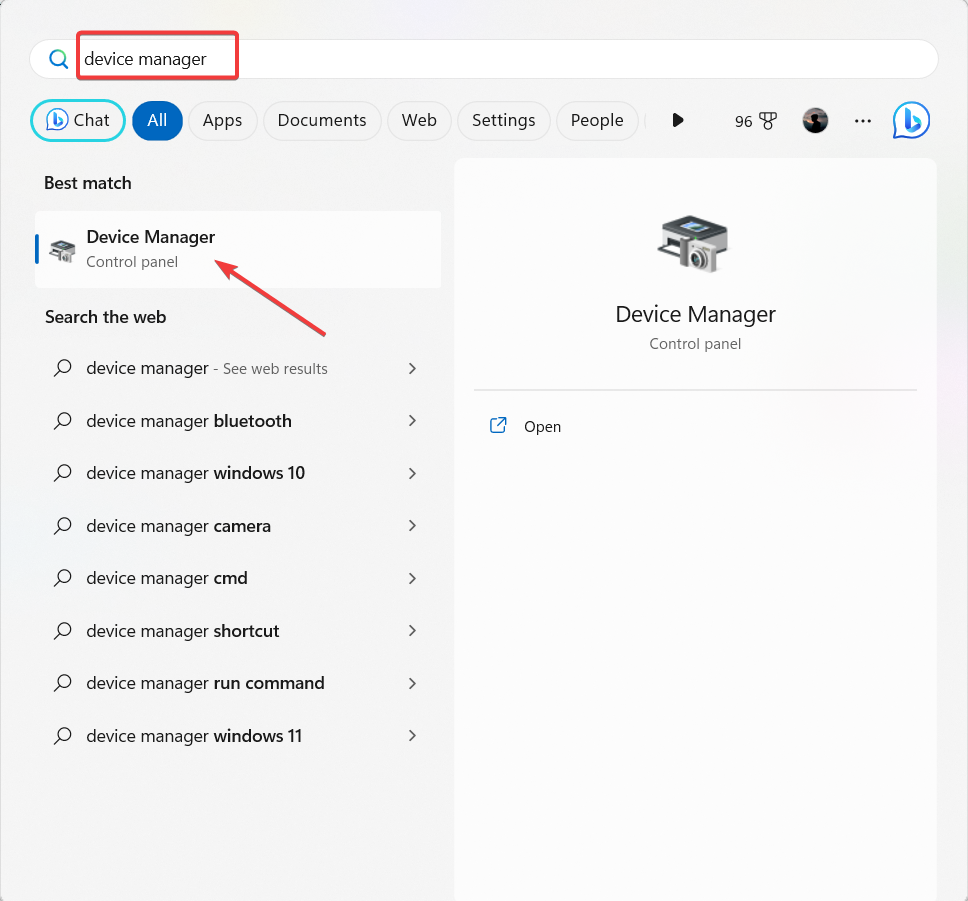Click the Device Manager icon in best match

coord(62,251)
